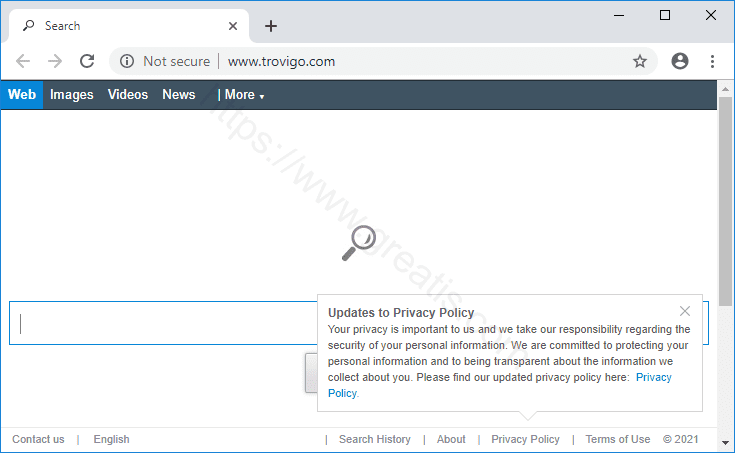Open Chrome's three-dot menu
Image resolution: width=735 pixels, height=453 pixels.
click(x=712, y=61)
